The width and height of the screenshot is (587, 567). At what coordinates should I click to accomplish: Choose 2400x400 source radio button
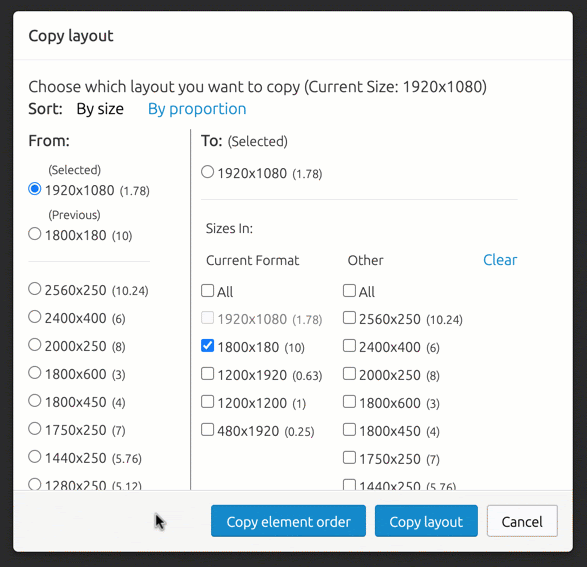point(35,317)
